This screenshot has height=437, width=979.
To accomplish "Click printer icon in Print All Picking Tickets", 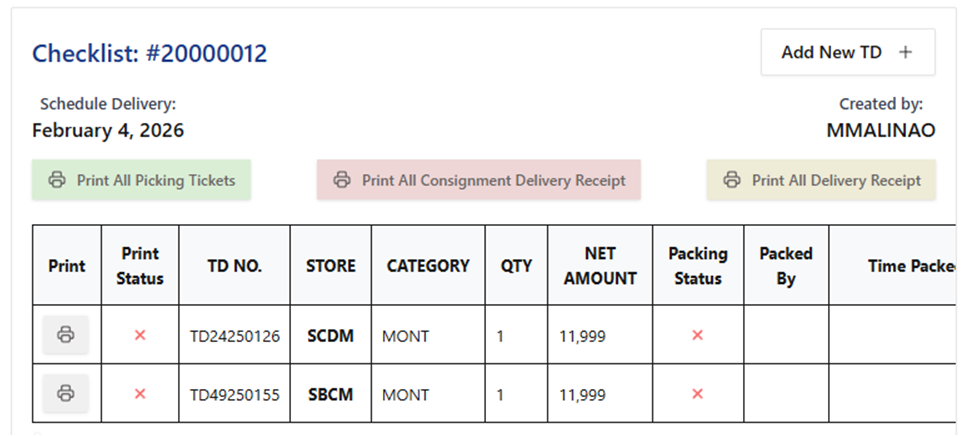I will point(57,180).
